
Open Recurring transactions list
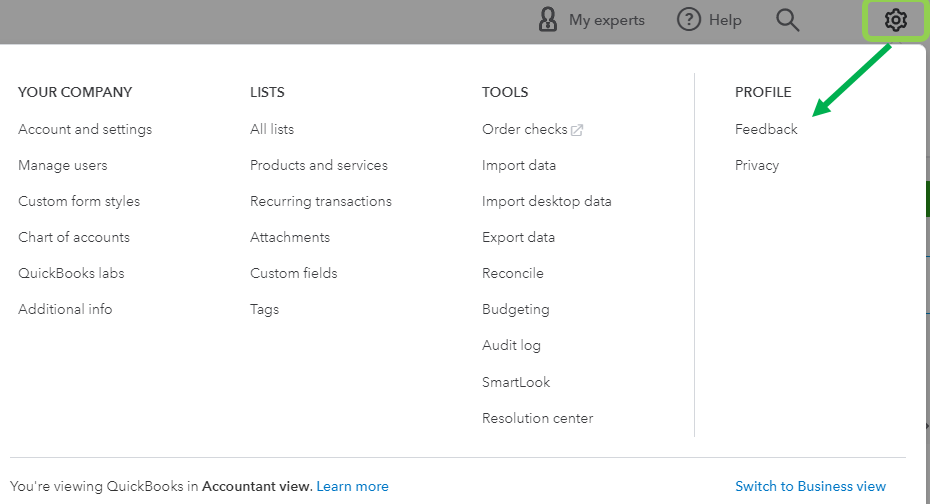[321, 201]
